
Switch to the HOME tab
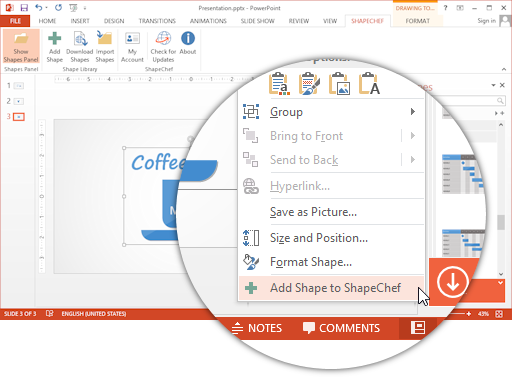47,21
